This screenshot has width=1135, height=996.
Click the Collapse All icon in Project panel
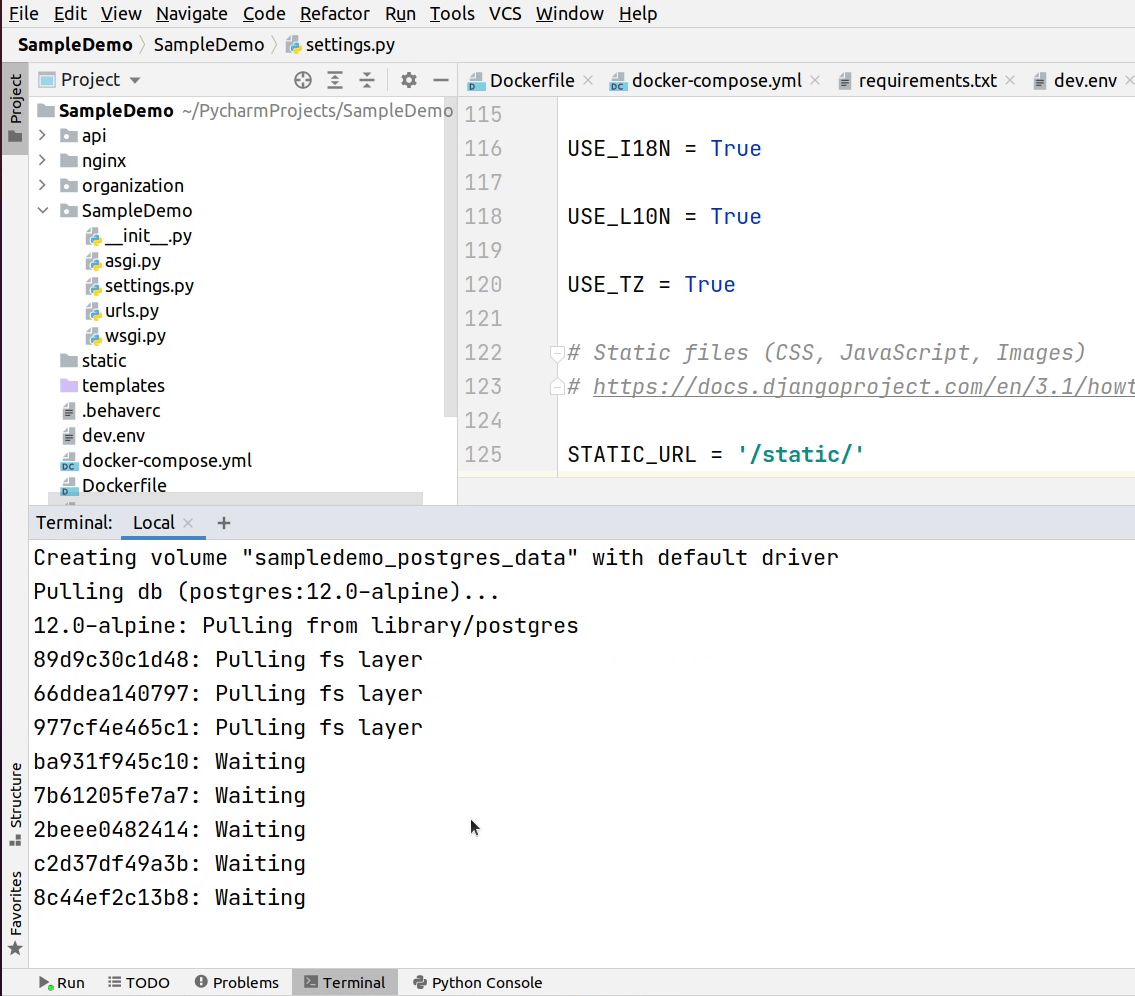pos(367,80)
